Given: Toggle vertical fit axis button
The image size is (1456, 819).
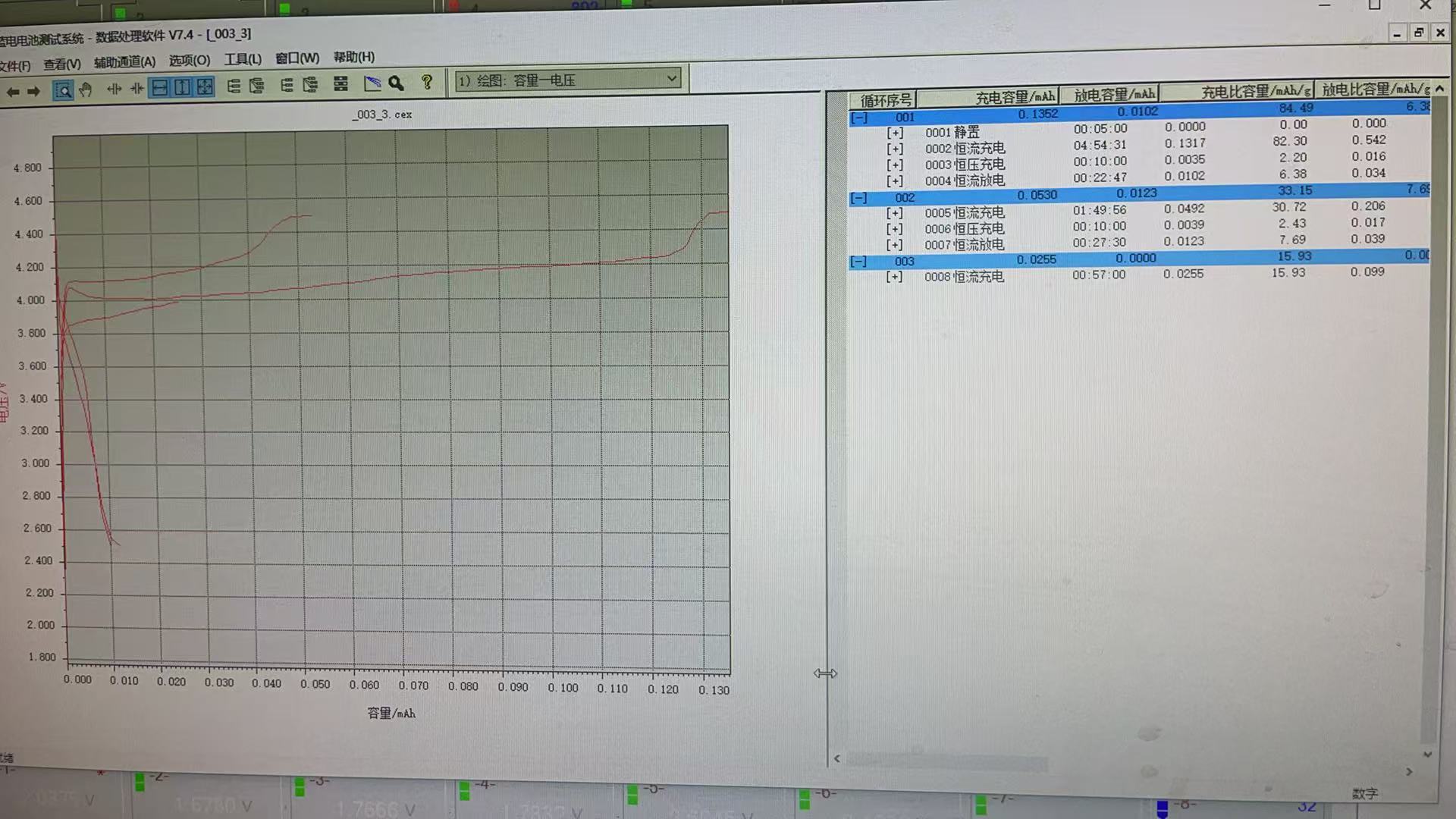Looking at the screenshot, I should pyautogui.click(x=182, y=87).
